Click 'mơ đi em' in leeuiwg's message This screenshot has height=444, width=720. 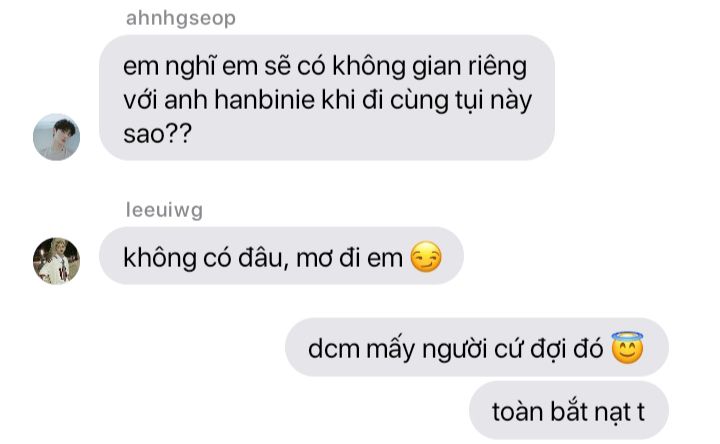pos(349,258)
